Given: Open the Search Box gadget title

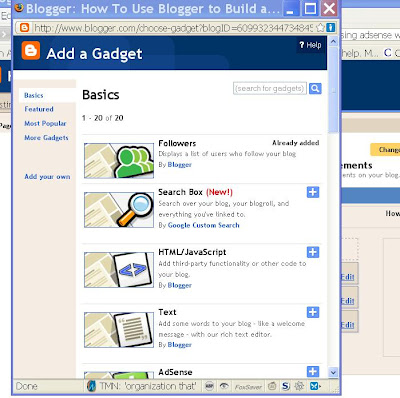Looking at the screenshot, I should 180,192.
